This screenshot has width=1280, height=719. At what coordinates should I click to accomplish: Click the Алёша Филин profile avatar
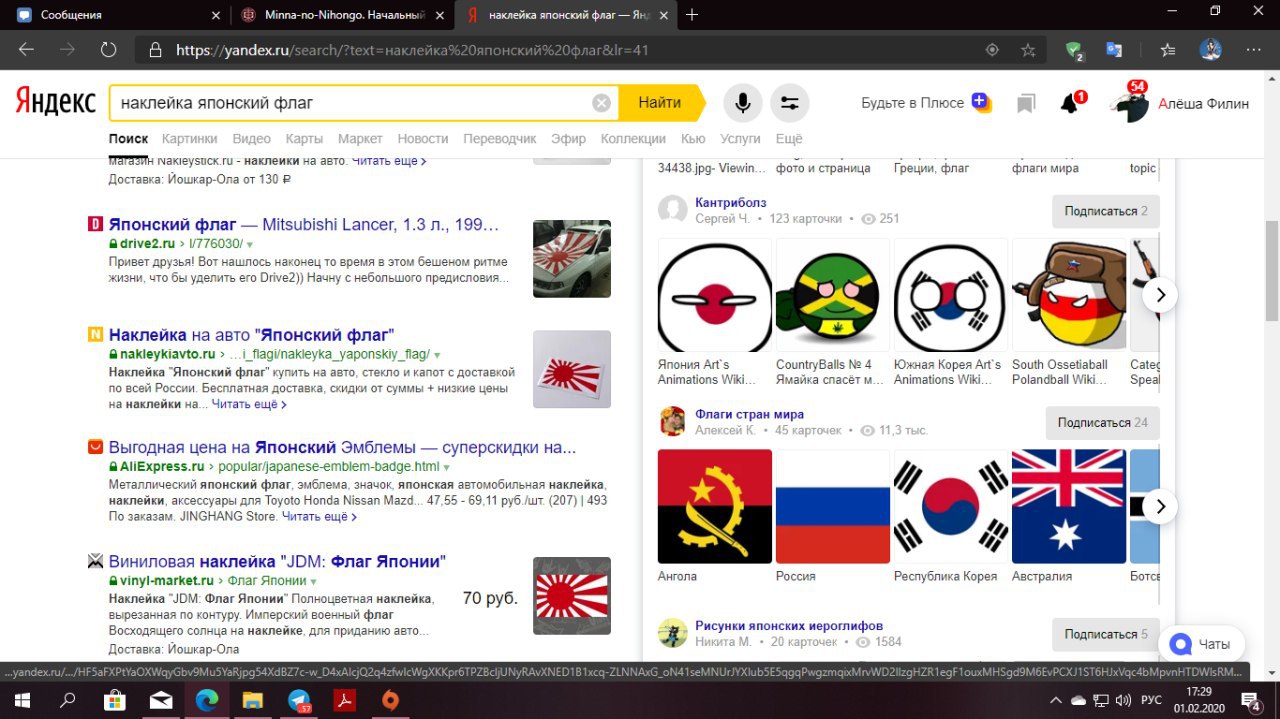[x=1130, y=103]
